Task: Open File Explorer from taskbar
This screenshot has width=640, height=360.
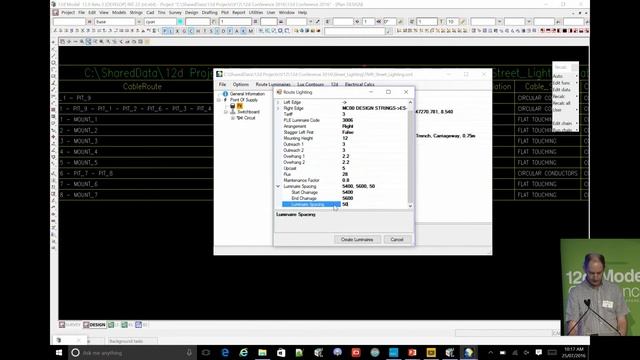Action: click(x=262, y=353)
